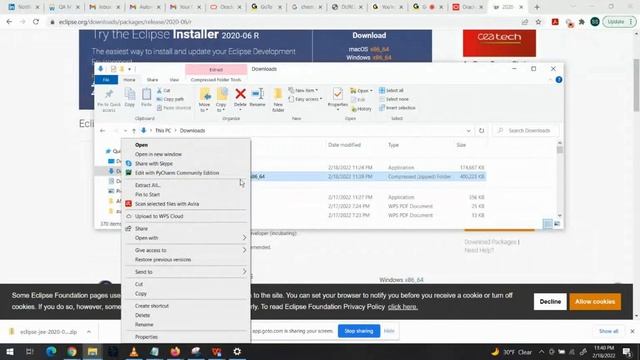
Task: Open the Settings gear in taskbar
Action: coord(237,351)
